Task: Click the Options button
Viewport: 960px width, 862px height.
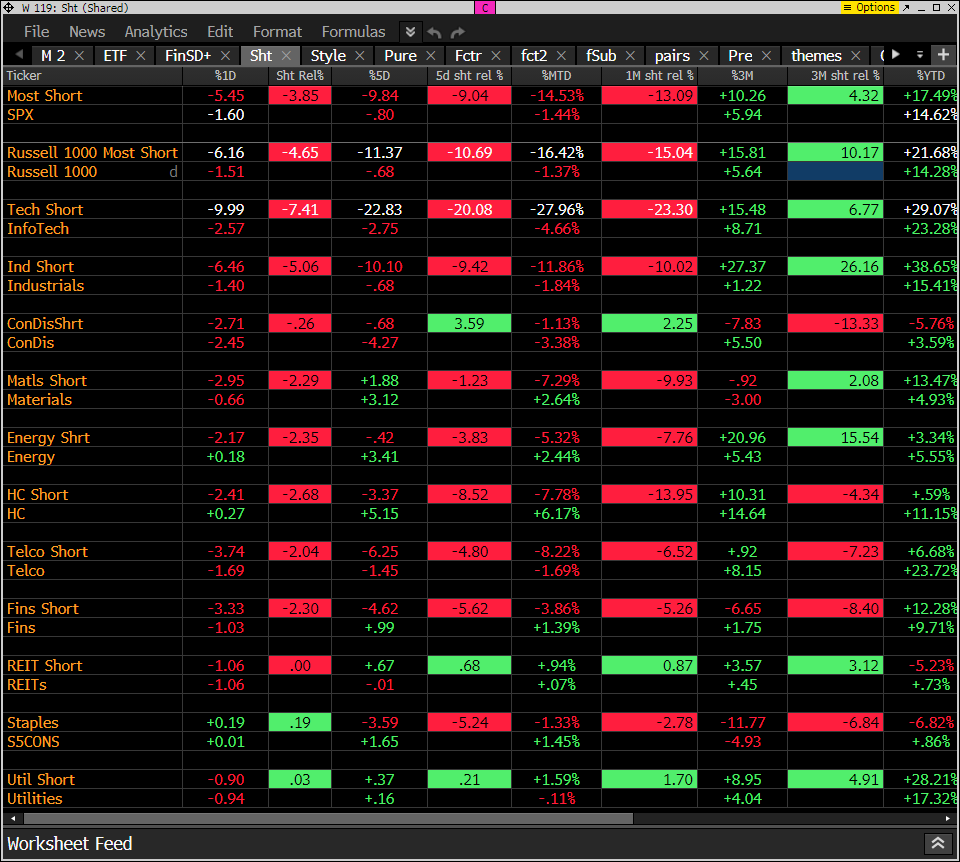Action: tap(869, 7)
